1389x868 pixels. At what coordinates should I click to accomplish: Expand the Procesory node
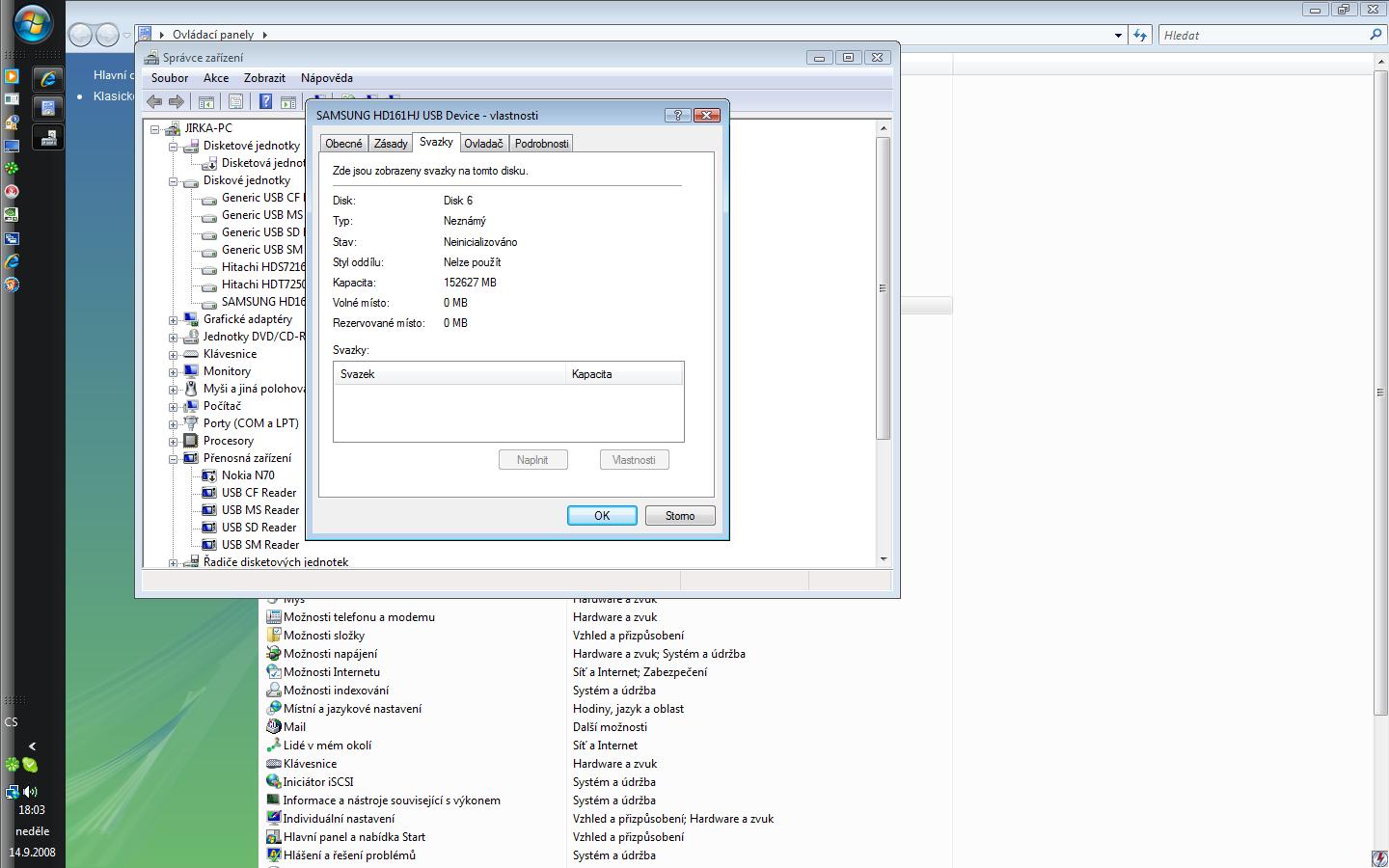pos(173,442)
